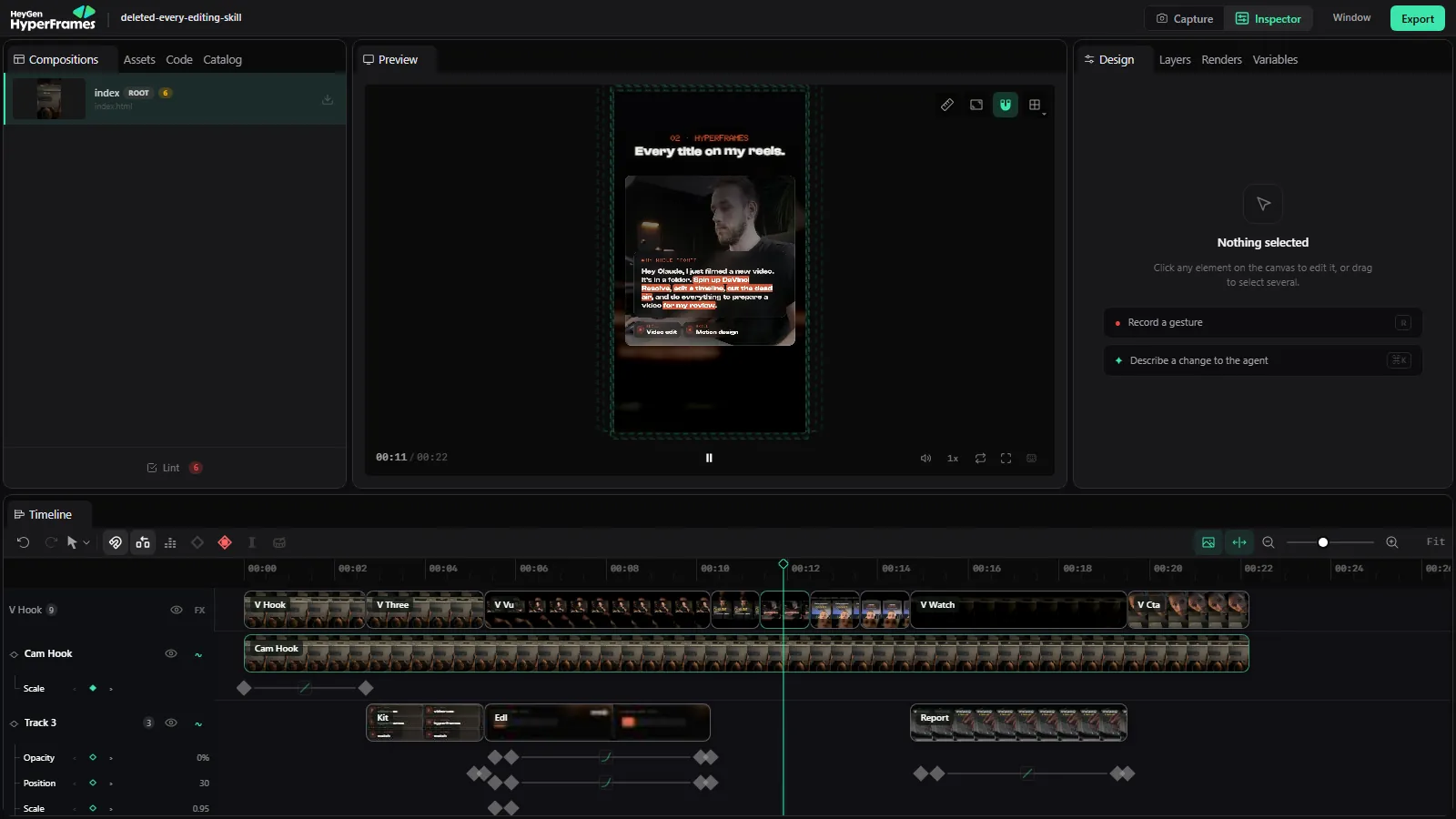Zoom in the timeline with the plus magnifier
This screenshot has width=1456, height=819.
pos(1392,542)
